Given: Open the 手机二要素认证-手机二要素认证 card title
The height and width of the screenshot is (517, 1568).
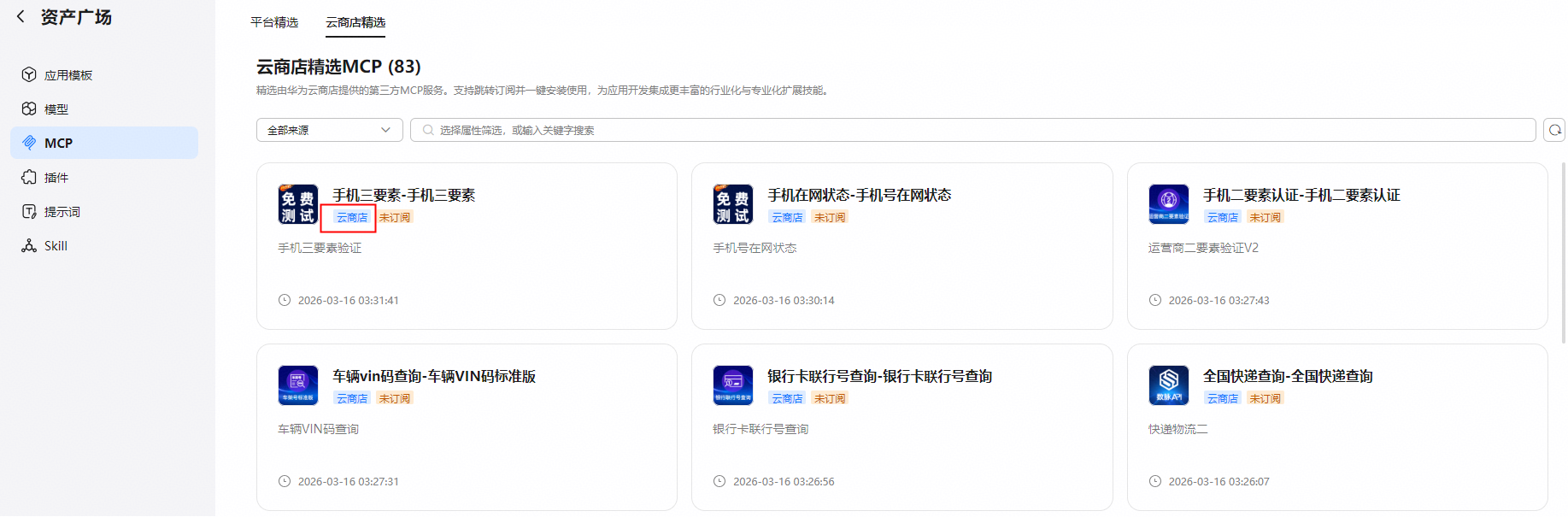Looking at the screenshot, I should click(x=1301, y=196).
